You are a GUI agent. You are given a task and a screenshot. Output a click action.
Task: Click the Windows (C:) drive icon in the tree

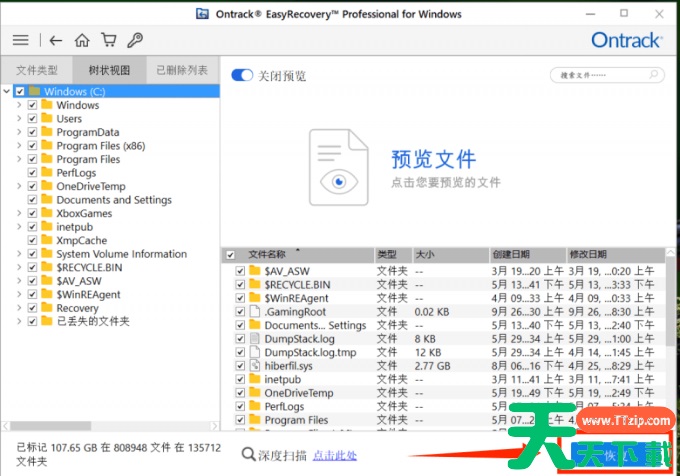35,91
